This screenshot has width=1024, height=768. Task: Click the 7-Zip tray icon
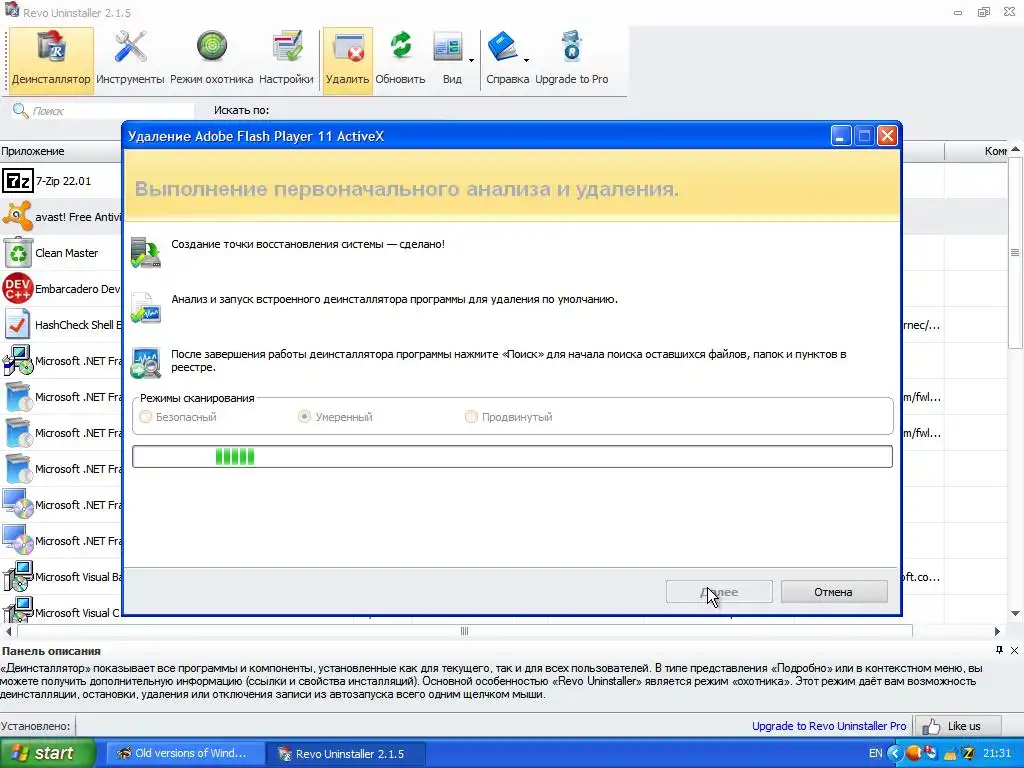[x=968, y=753]
